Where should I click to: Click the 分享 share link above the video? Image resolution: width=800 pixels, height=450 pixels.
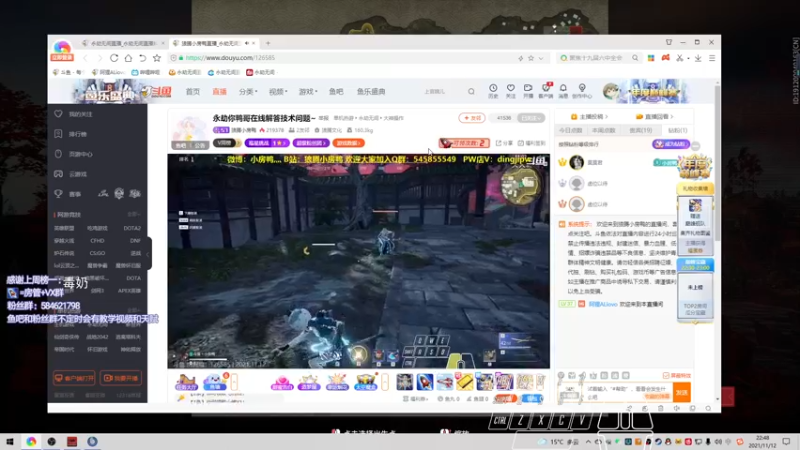(504, 143)
